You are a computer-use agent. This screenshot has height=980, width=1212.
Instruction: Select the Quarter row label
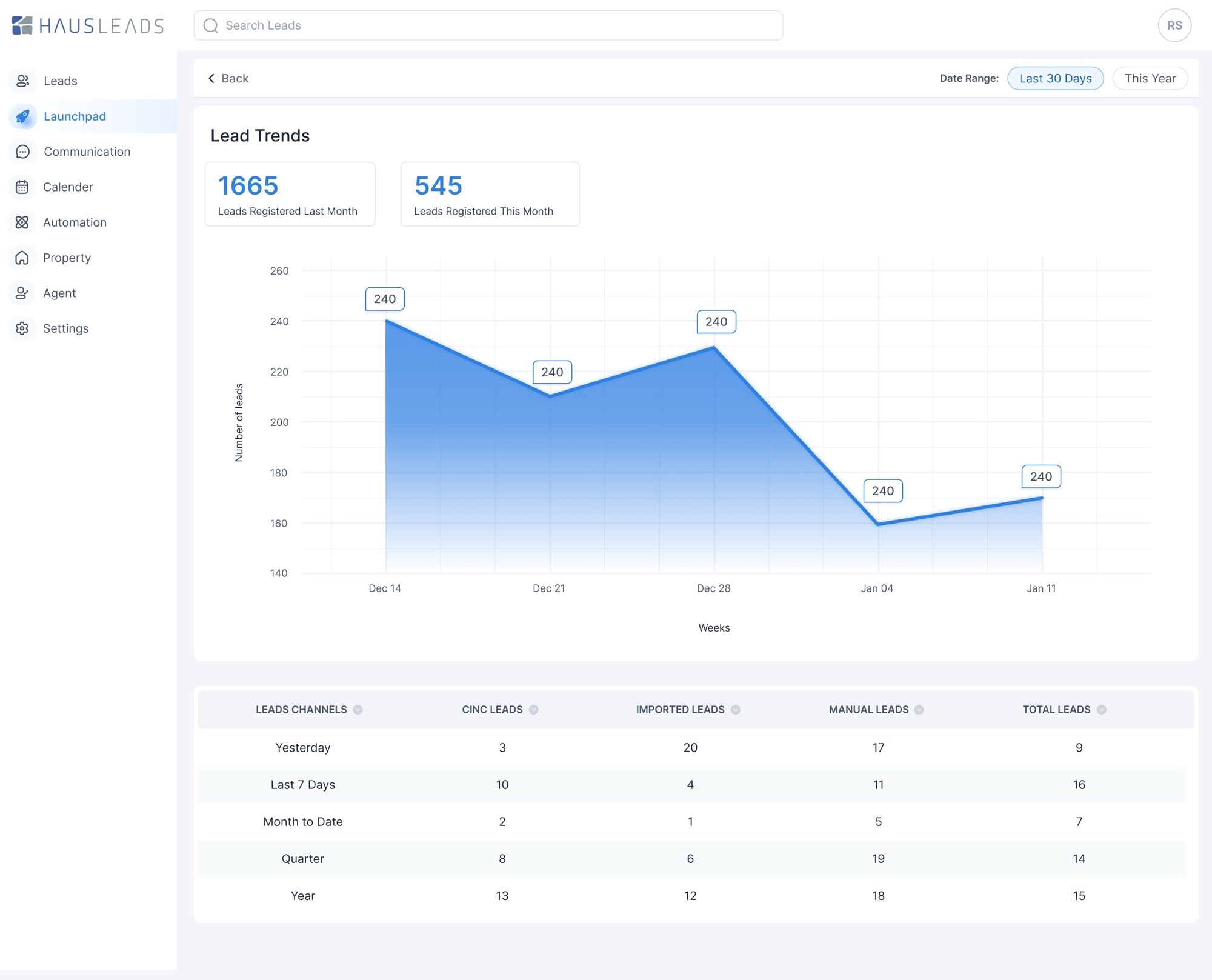(303, 858)
